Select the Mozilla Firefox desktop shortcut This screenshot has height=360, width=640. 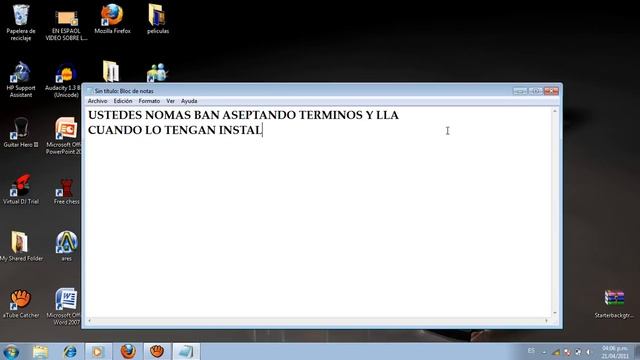112,19
